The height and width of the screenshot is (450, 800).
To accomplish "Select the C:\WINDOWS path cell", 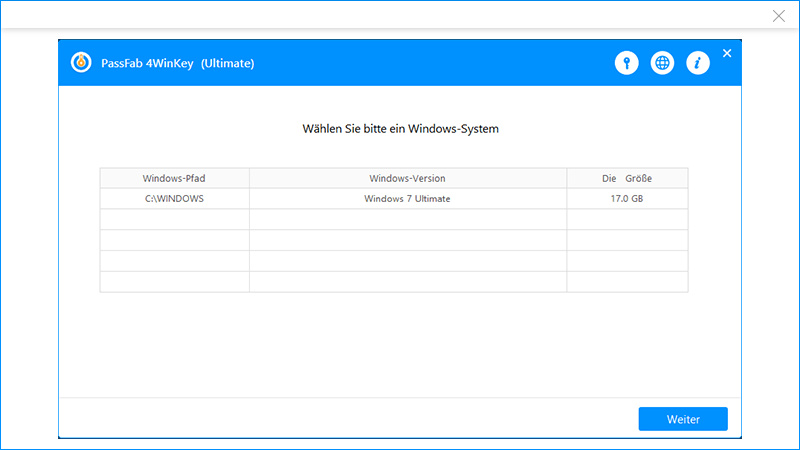I will pyautogui.click(x=175, y=199).
